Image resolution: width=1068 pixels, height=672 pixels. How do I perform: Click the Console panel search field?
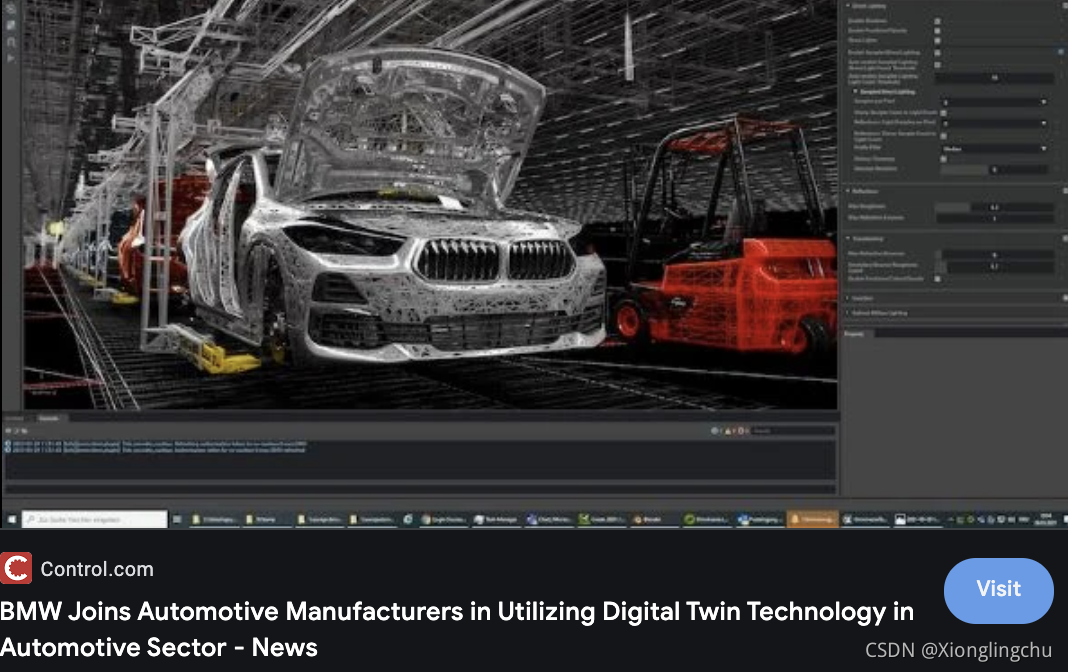coord(793,430)
